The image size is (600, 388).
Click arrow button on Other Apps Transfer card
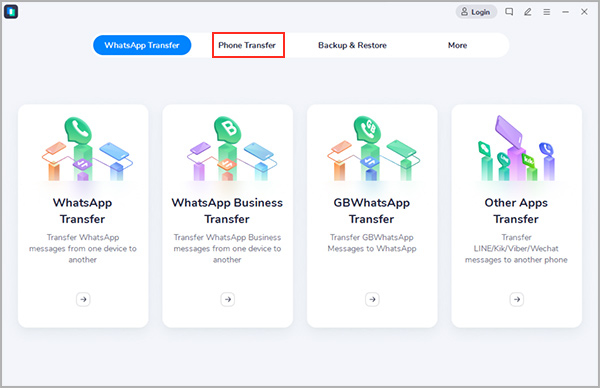tap(517, 299)
